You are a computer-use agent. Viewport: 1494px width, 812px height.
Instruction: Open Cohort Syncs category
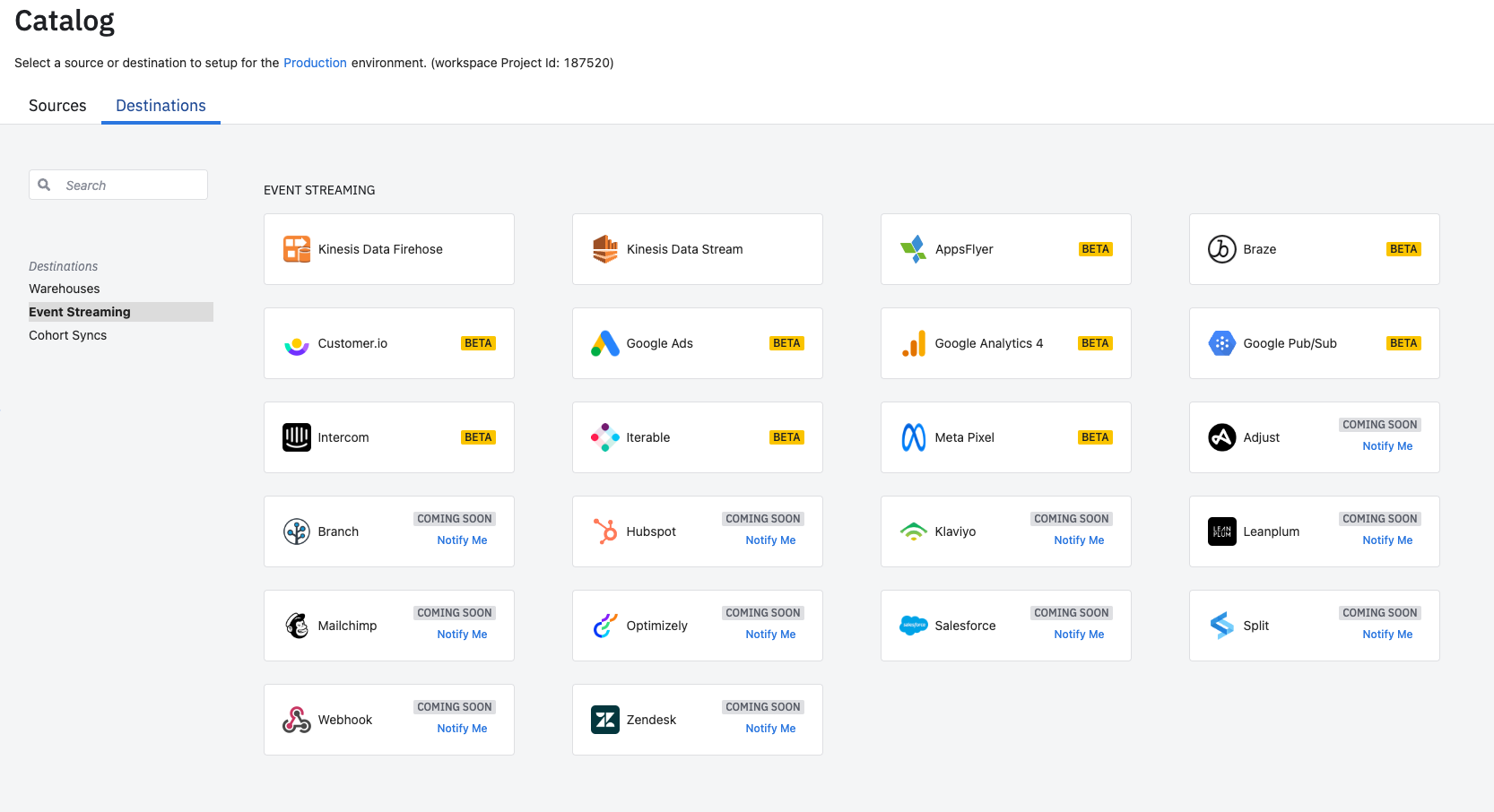[67, 335]
